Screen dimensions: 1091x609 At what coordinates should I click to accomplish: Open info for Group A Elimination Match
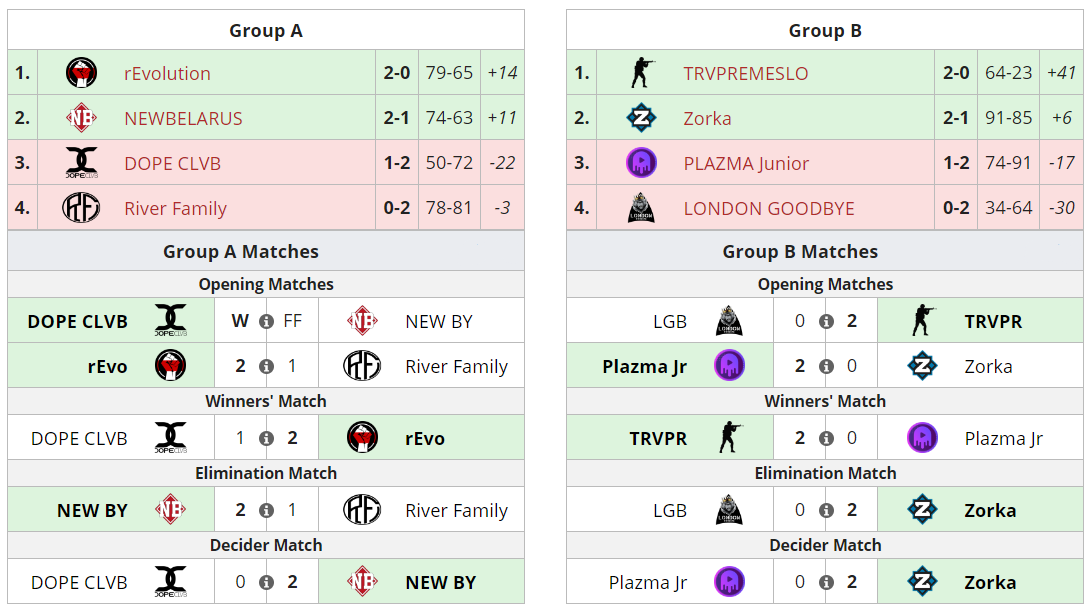[x=266, y=511]
